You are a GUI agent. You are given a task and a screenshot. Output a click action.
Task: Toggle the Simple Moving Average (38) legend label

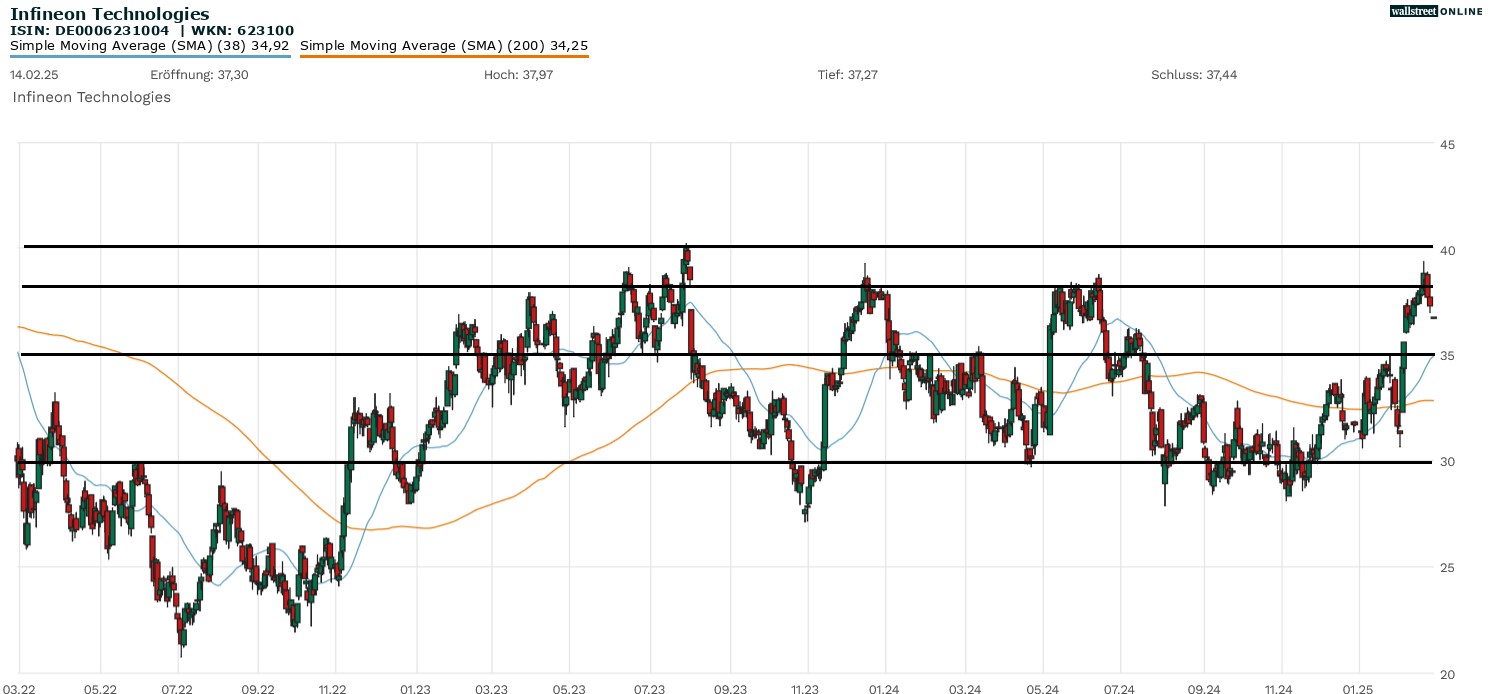pos(149,45)
